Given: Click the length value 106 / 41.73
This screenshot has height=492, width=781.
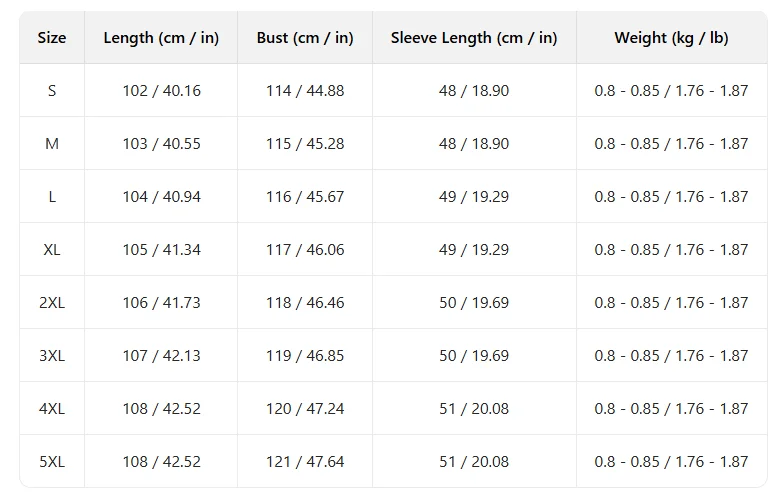Looking at the screenshot, I should point(161,303).
